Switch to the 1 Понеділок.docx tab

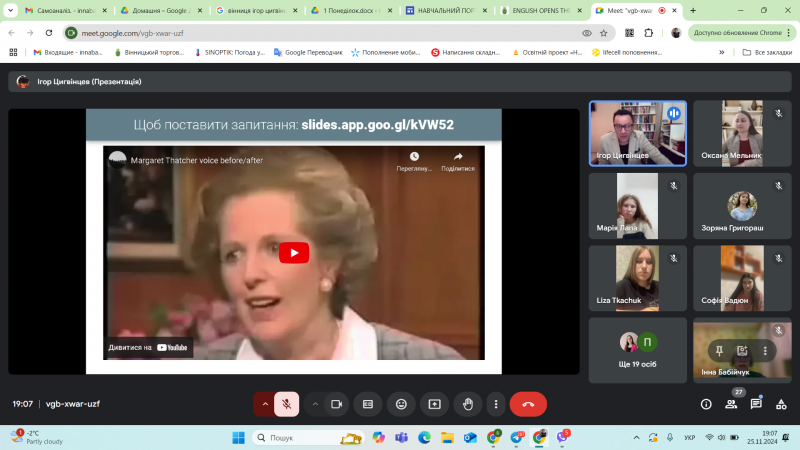tap(351, 10)
